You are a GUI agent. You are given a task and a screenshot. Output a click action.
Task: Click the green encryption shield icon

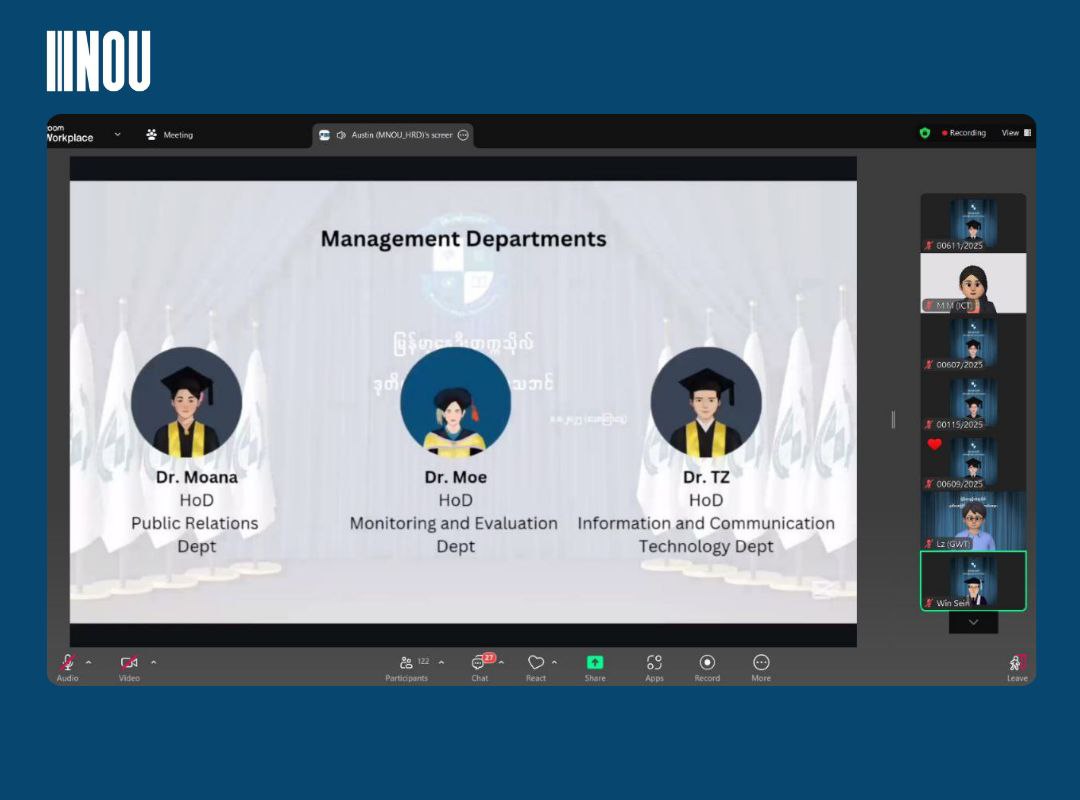925,133
